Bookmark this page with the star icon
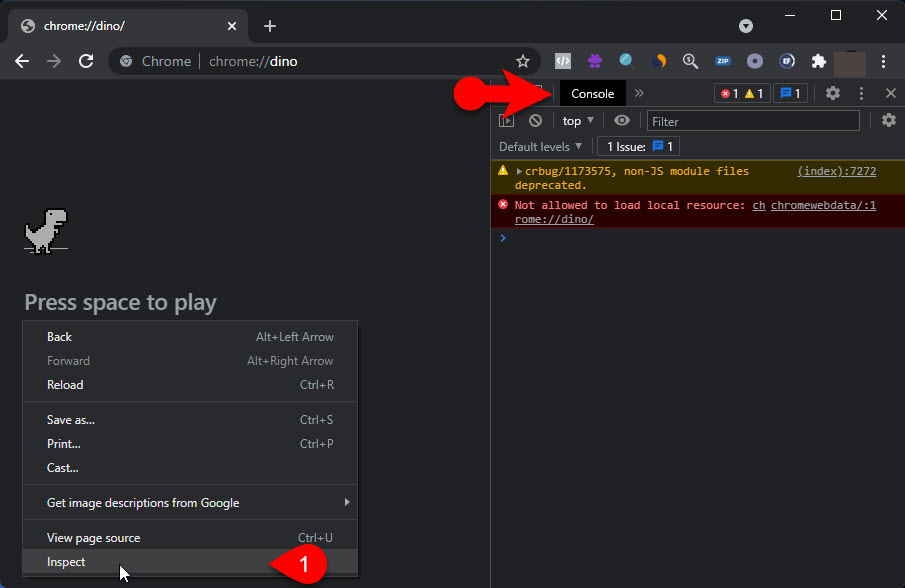Screen dimensions: 905x588 pyautogui.click(x=523, y=61)
